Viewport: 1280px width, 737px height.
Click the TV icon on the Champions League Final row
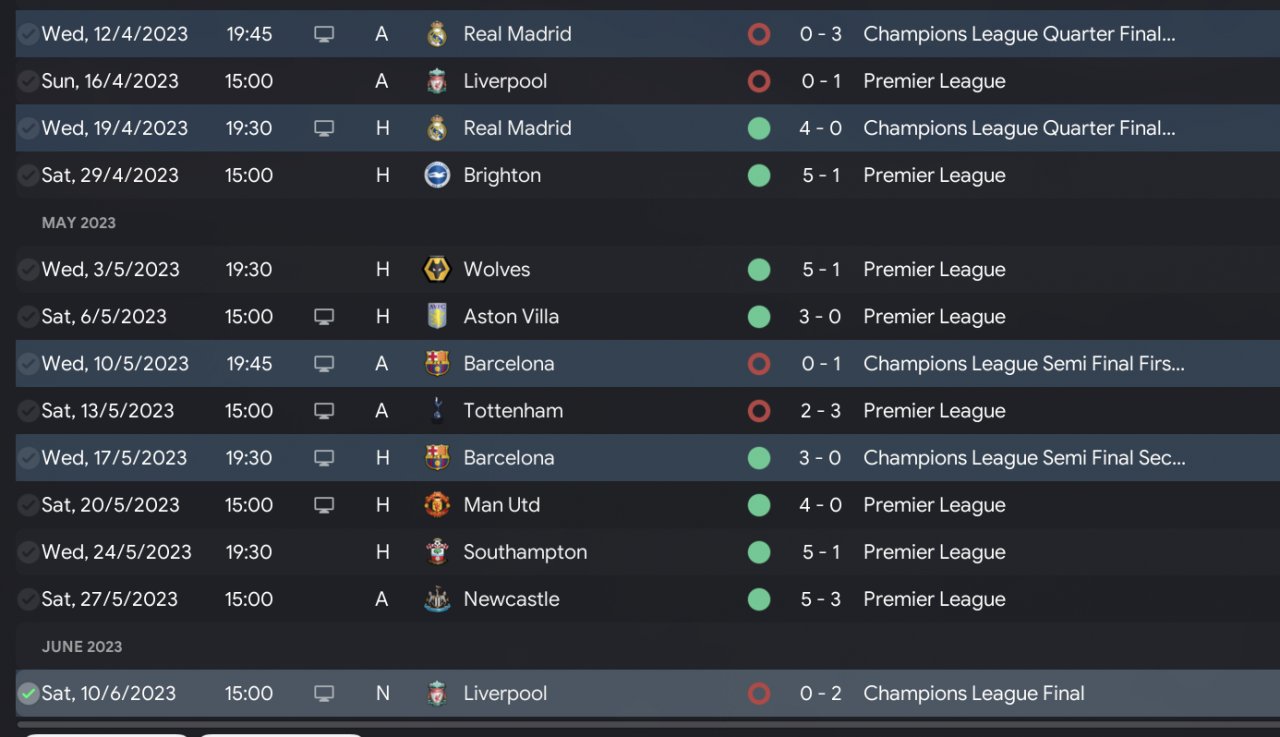coord(324,694)
